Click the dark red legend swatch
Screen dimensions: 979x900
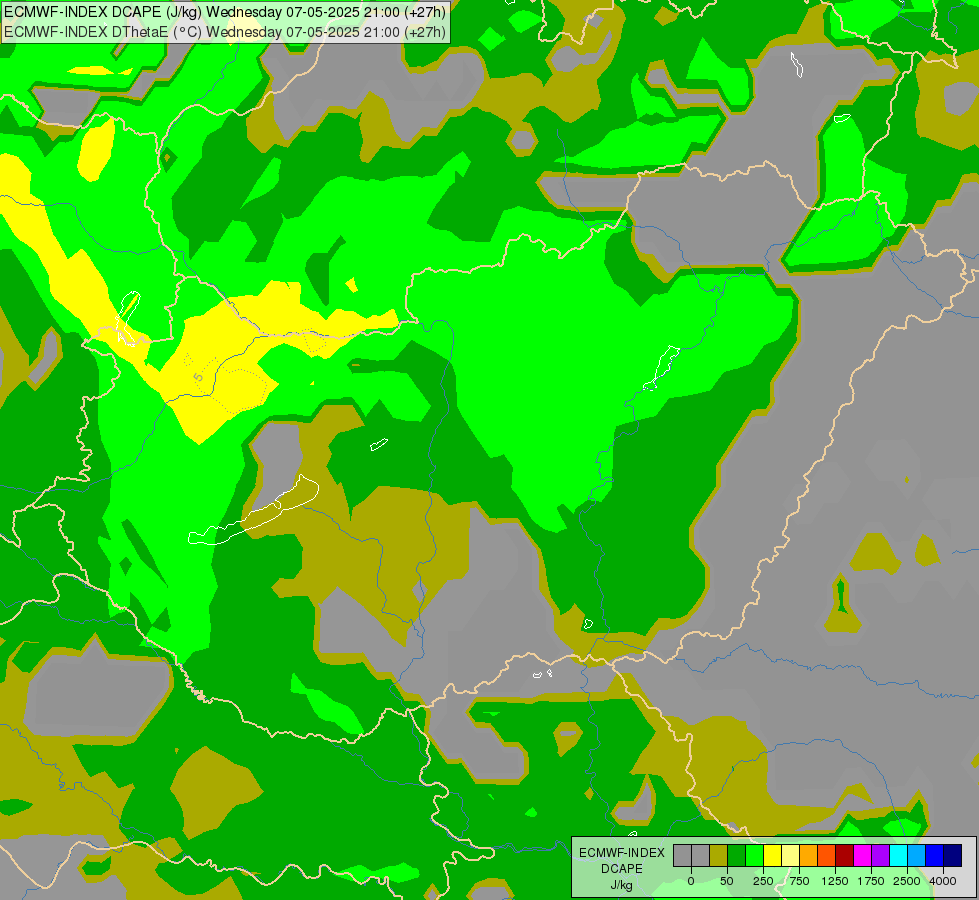tap(845, 856)
